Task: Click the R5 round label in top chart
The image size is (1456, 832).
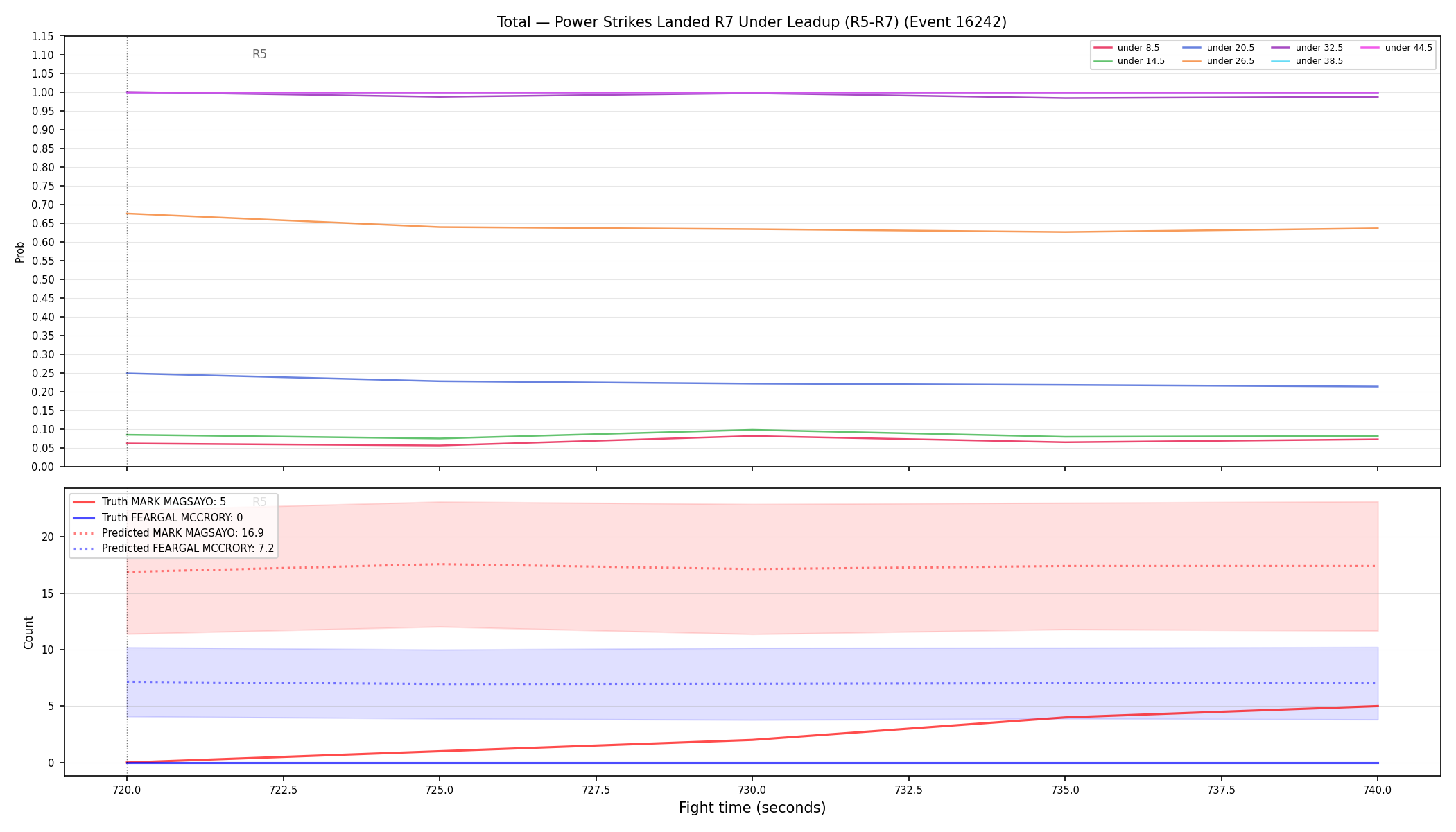Action: click(x=259, y=54)
